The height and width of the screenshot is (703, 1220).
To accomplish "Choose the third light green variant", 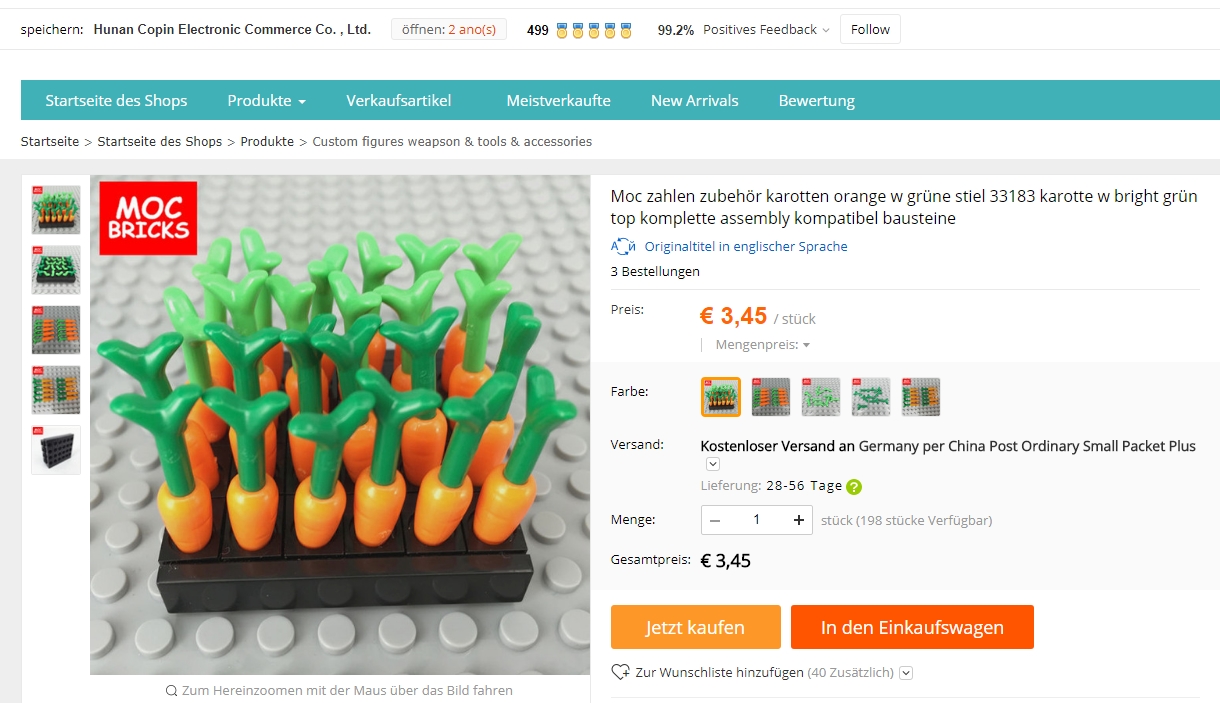I will (x=821, y=397).
